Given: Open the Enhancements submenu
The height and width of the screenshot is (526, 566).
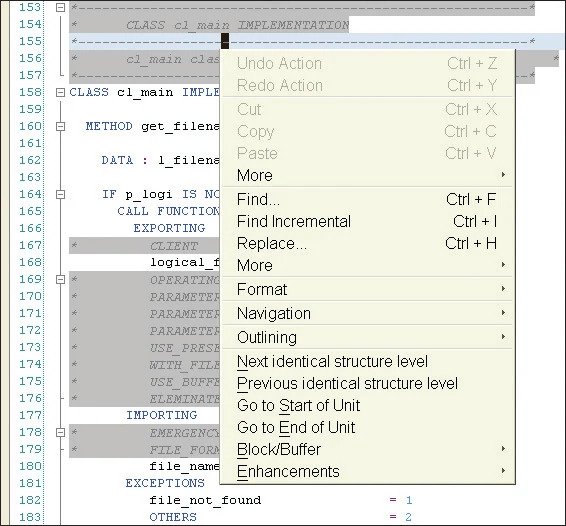Looking at the screenshot, I should coord(367,471).
